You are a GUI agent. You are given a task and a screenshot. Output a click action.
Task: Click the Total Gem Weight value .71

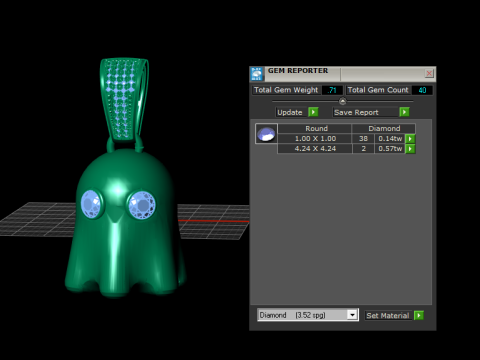(332, 90)
